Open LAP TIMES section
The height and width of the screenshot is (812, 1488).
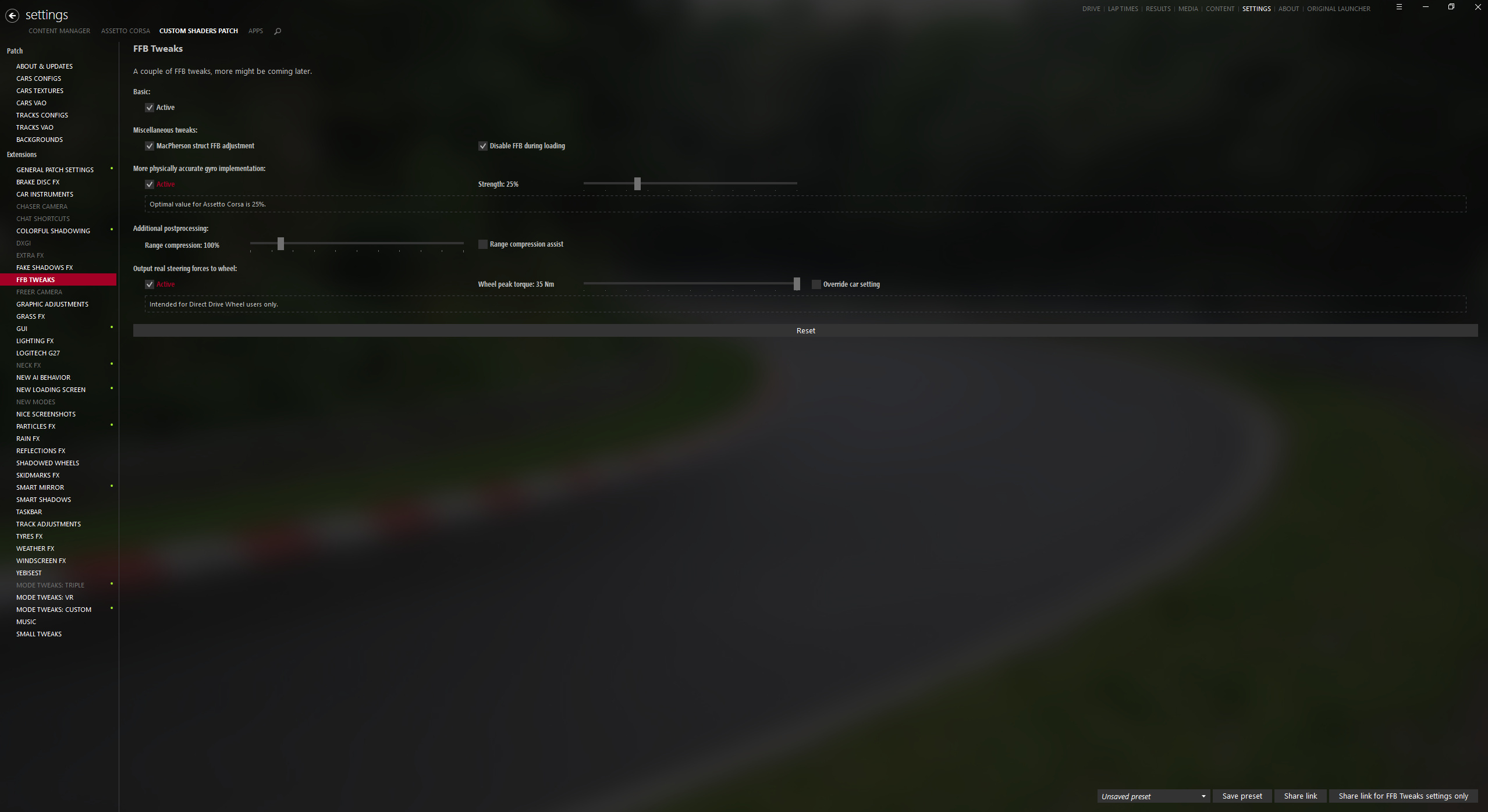tap(1122, 9)
